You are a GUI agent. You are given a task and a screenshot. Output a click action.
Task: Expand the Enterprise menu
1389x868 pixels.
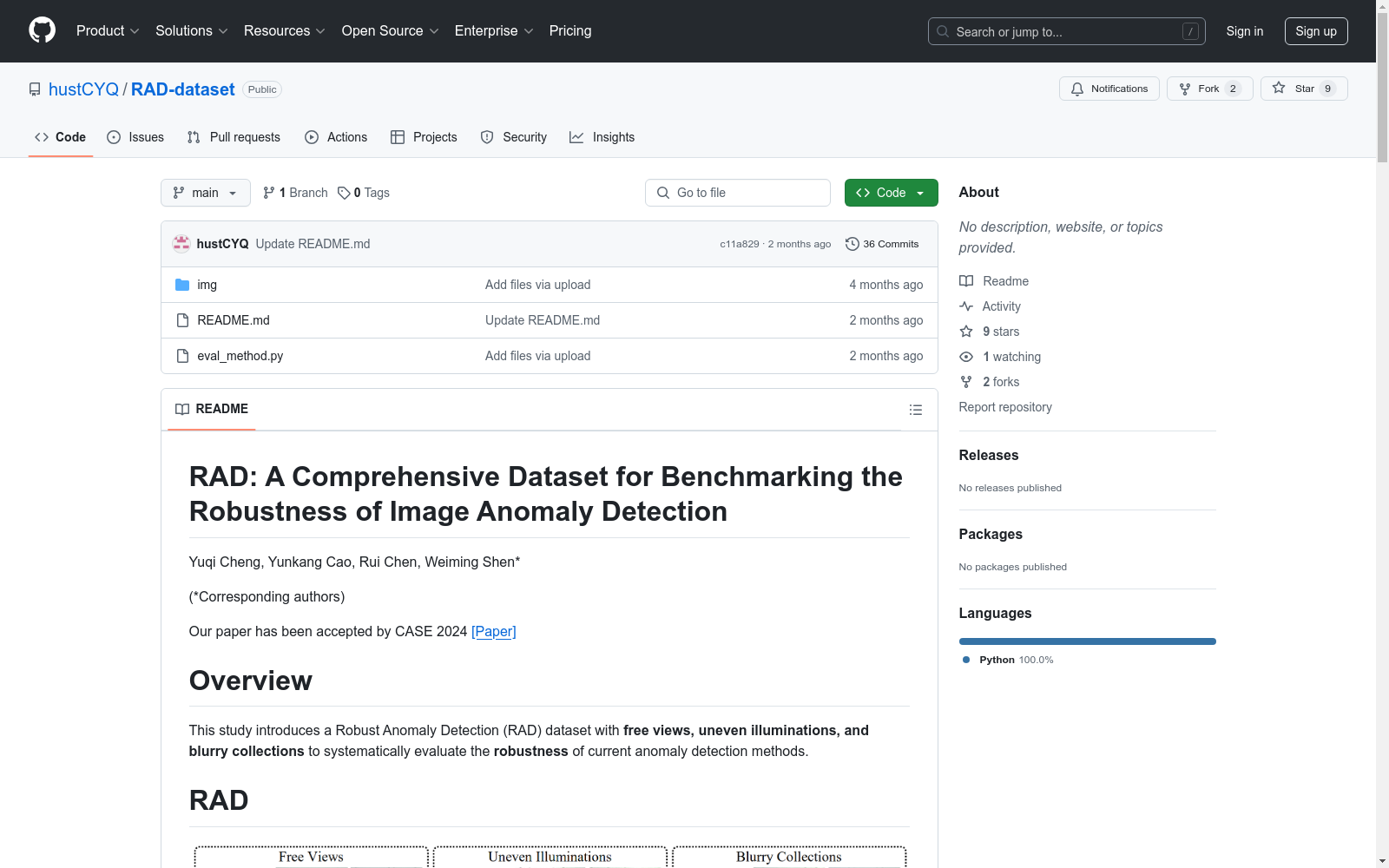[494, 30]
